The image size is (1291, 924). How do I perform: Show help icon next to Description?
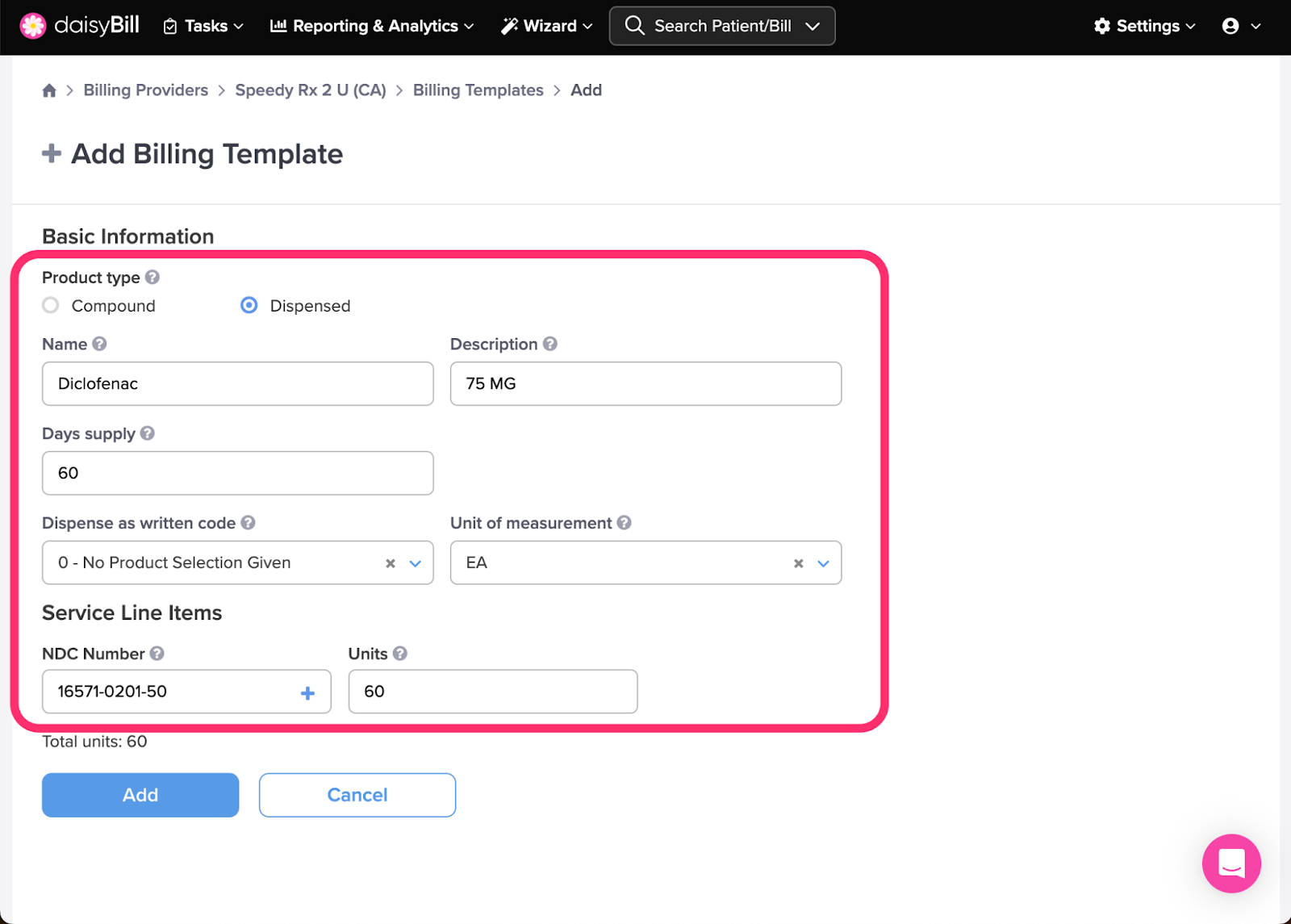[x=550, y=344]
